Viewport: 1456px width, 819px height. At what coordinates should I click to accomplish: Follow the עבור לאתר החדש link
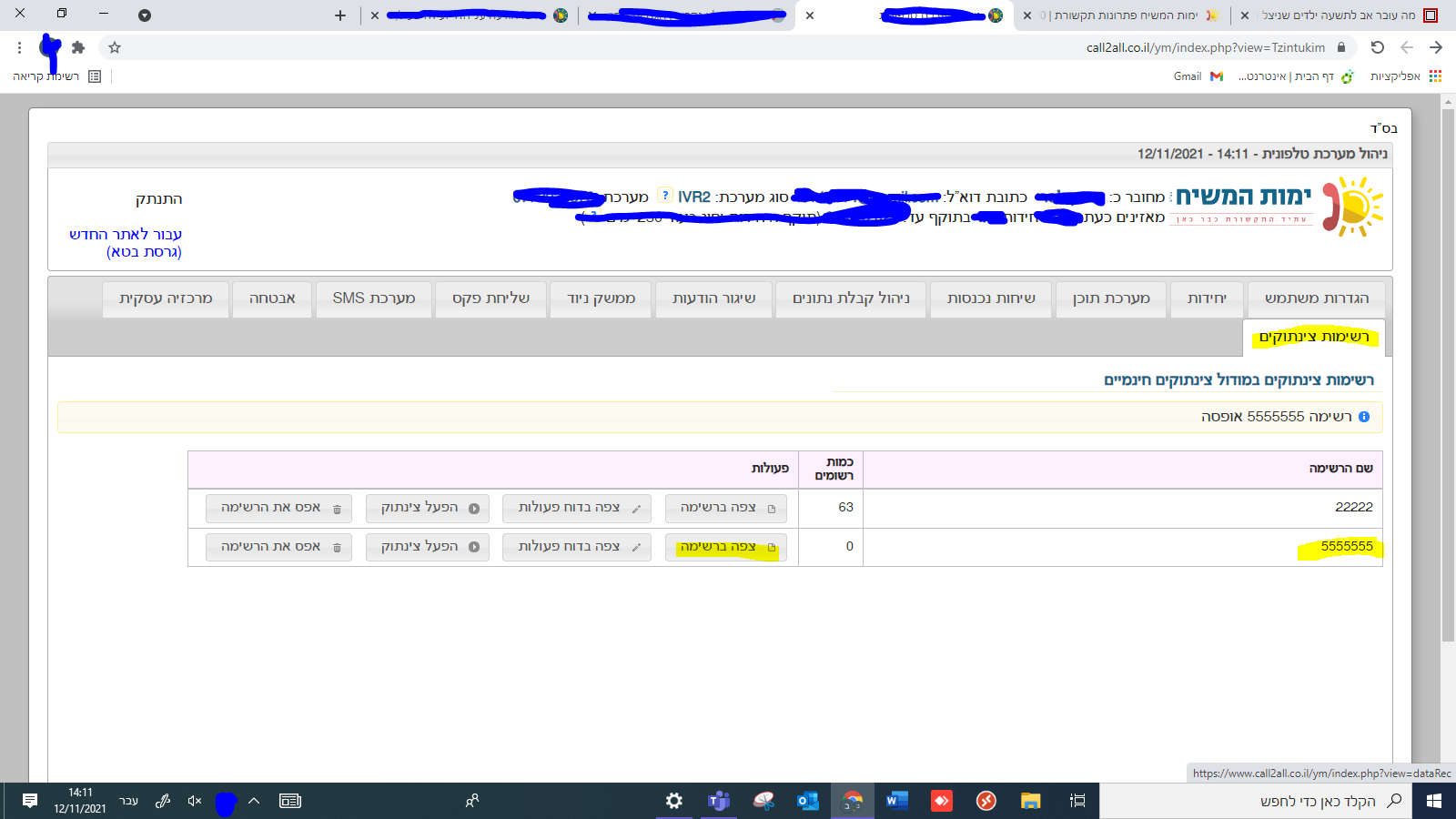(x=126, y=235)
